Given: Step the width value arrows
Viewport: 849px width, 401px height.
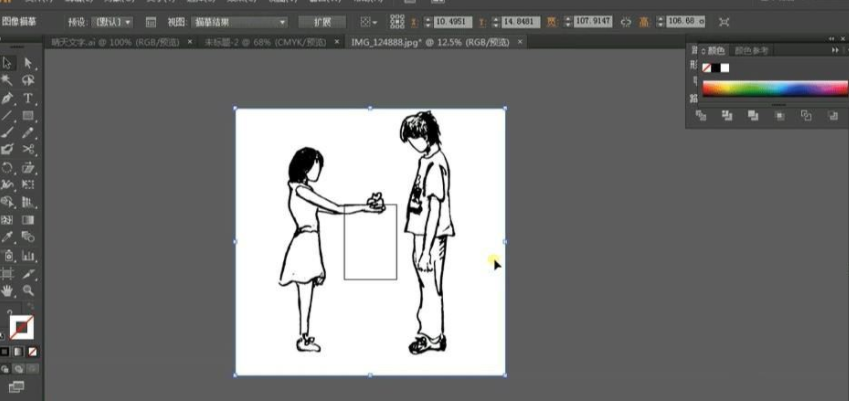Looking at the screenshot, I should point(569,22).
